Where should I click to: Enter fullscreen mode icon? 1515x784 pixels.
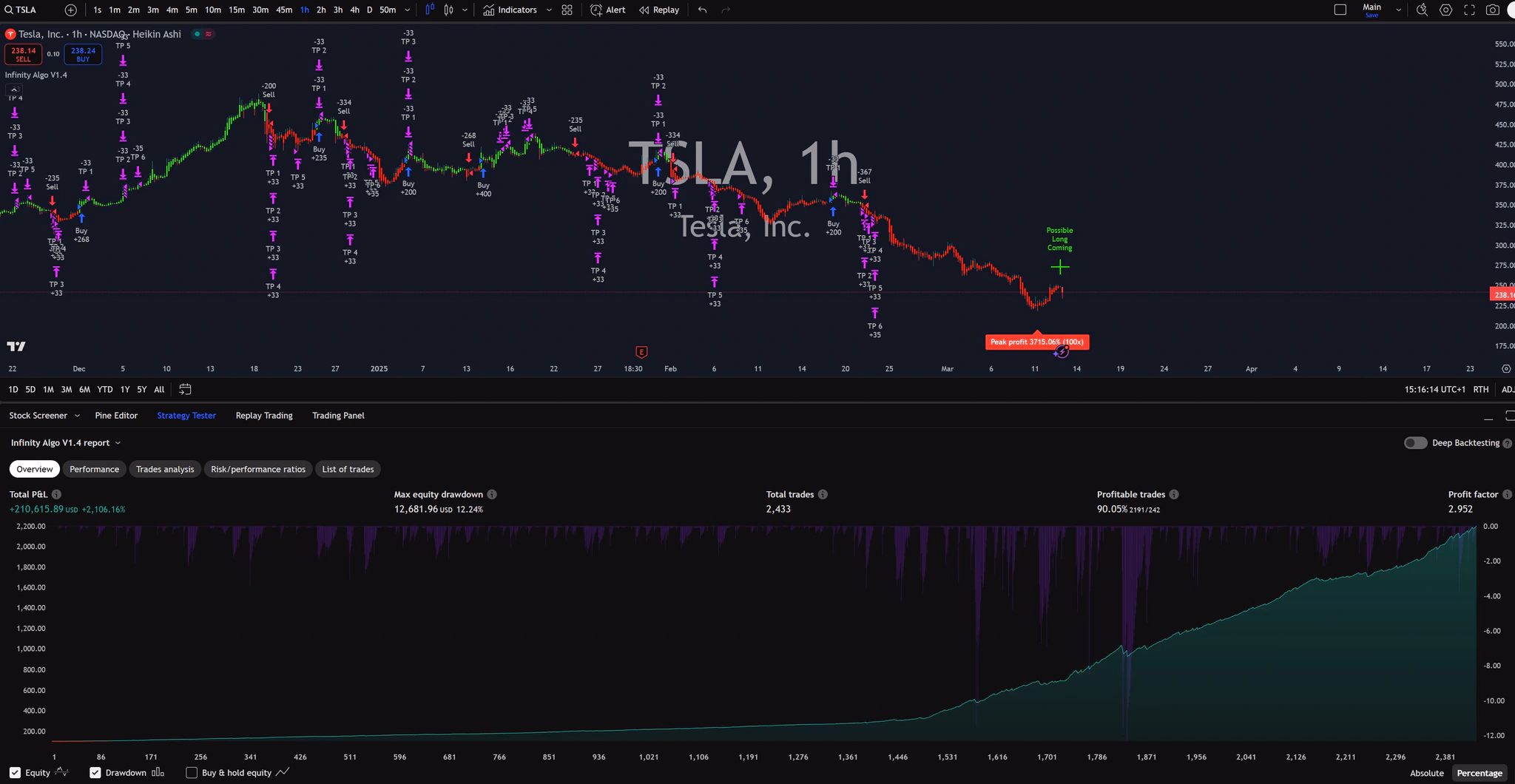[x=1469, y=10]
